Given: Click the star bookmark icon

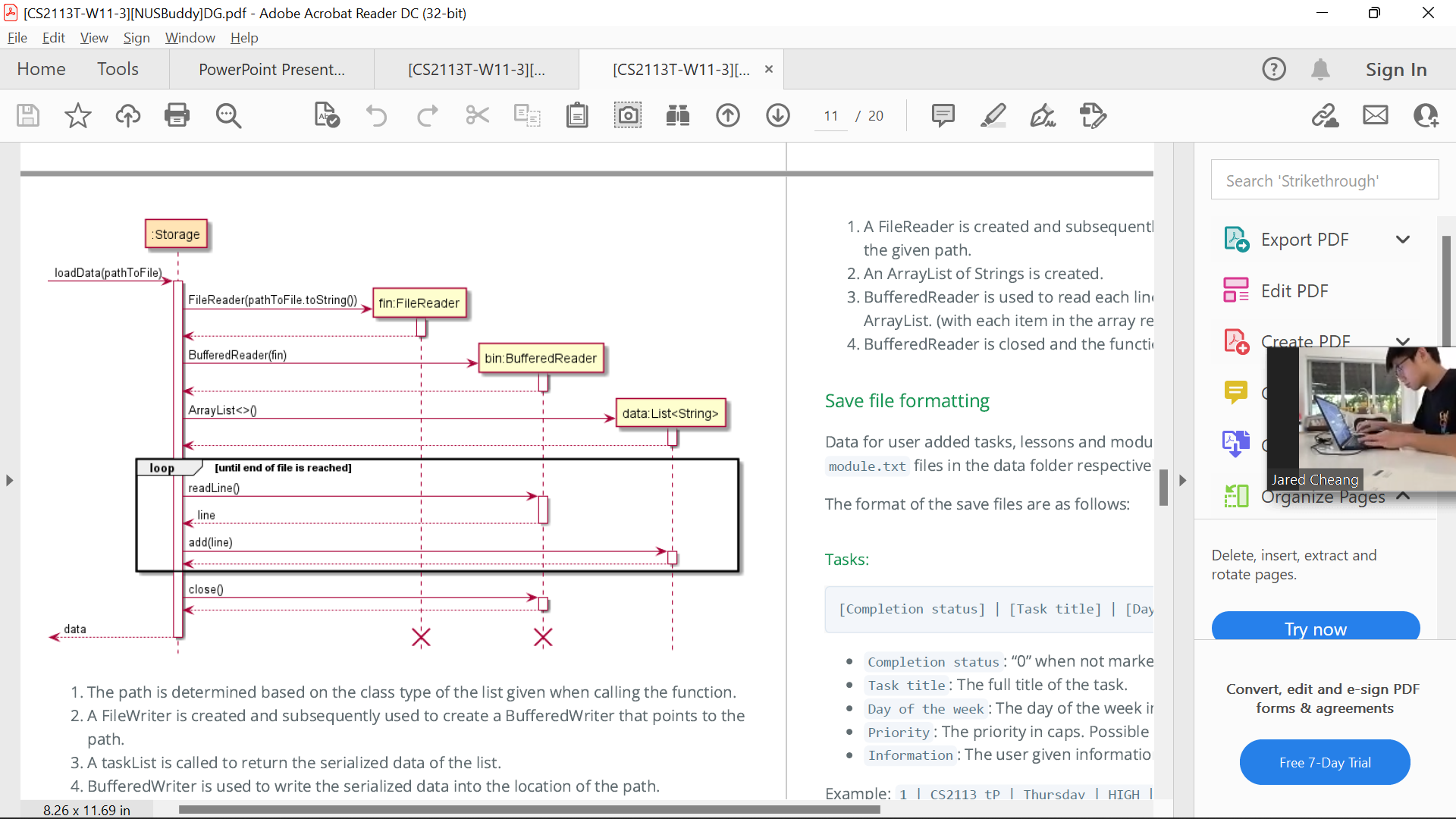Looking at the screenshot, I should [x=77, y=115].
